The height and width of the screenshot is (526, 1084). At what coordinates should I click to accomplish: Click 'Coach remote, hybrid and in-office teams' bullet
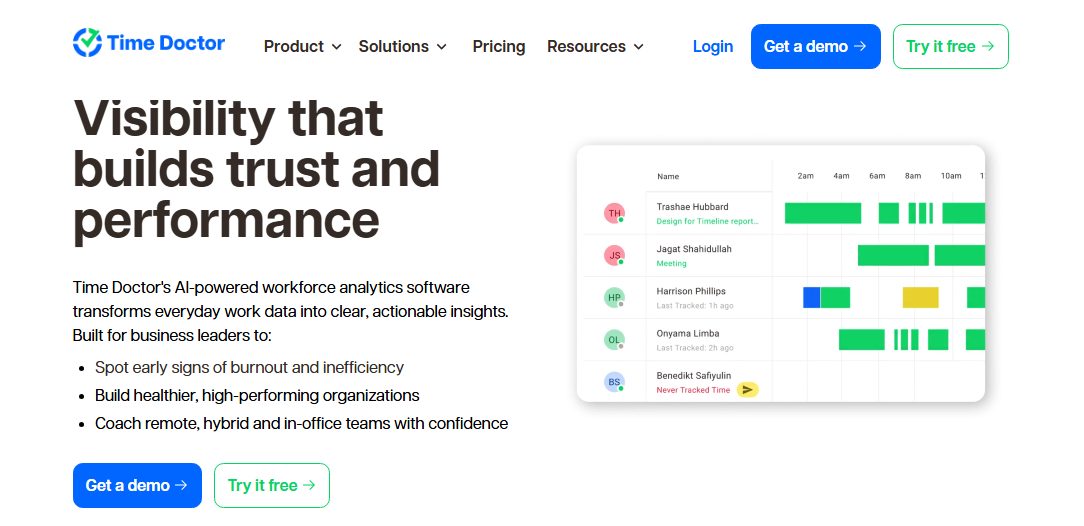[x=301, y=423]
